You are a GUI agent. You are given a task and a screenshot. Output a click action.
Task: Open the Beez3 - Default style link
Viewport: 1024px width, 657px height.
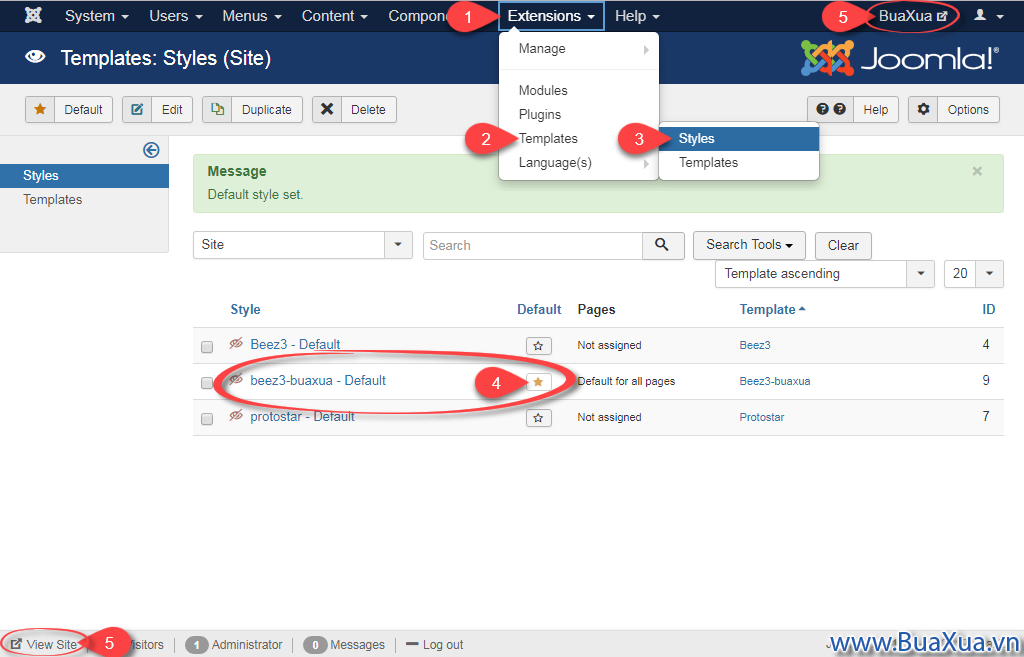[x=295, y=345]
